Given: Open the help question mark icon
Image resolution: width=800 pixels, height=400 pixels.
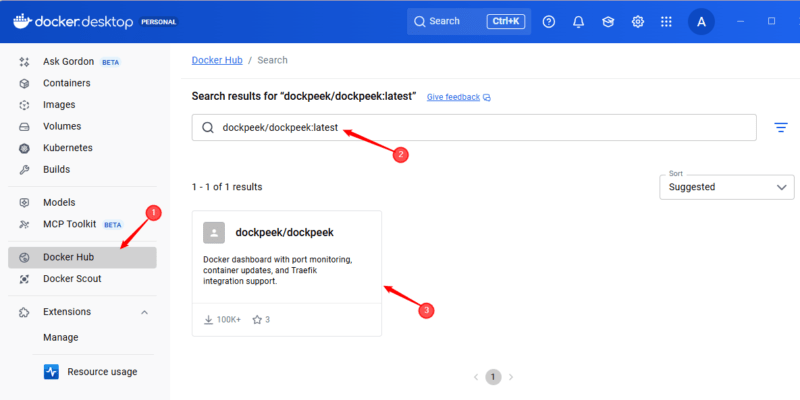Looking at the screenshot, I should [x=548, y=21].
